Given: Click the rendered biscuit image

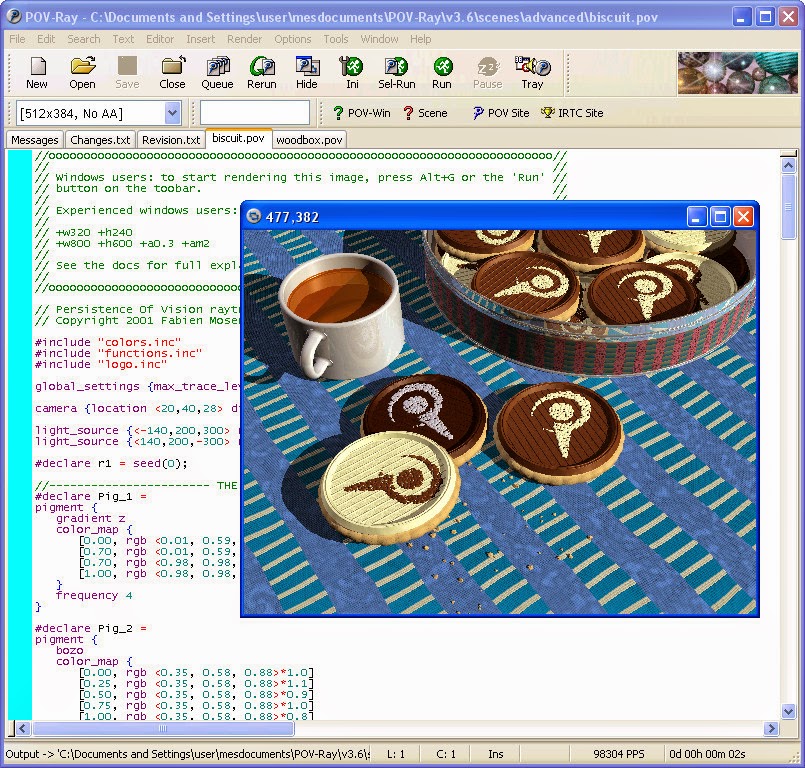Looking at the screenshot, I should point(500,421).
